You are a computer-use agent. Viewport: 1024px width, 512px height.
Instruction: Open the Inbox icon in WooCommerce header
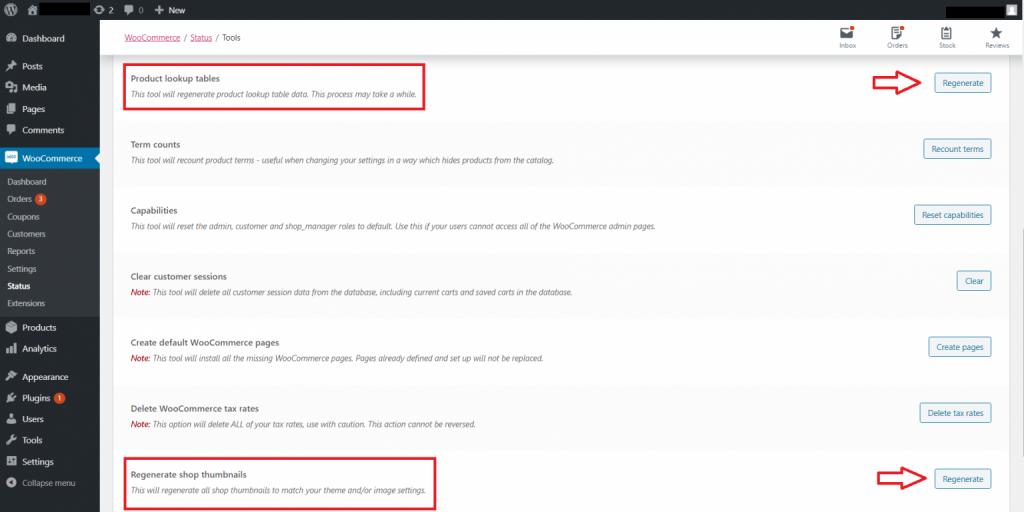(847, 38)
